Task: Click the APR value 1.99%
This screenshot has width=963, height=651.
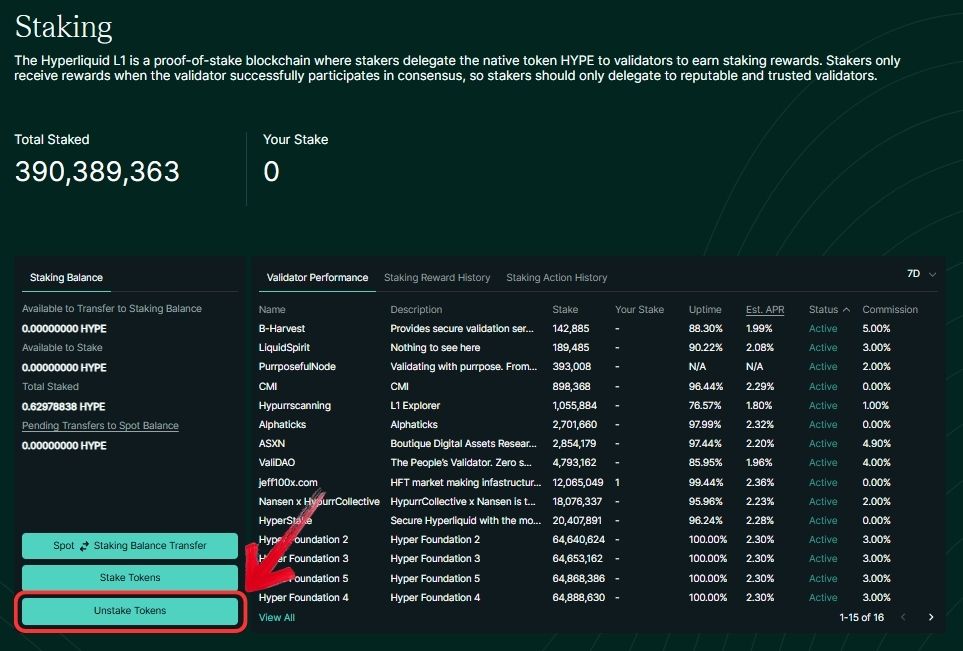Action: 759,329
